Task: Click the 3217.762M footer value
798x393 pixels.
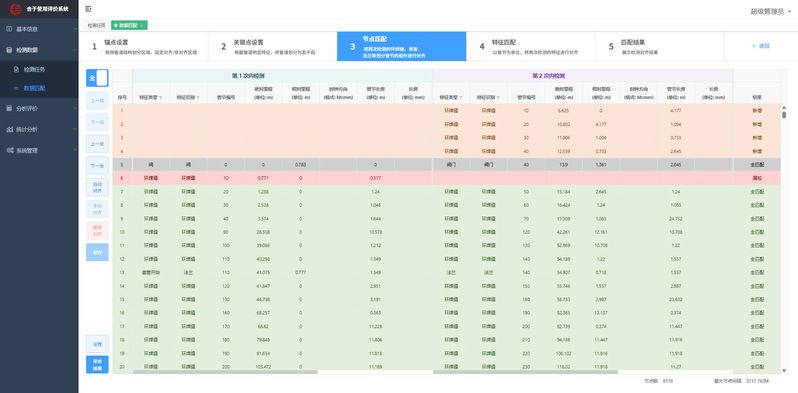Action: (x=757, y=381)
